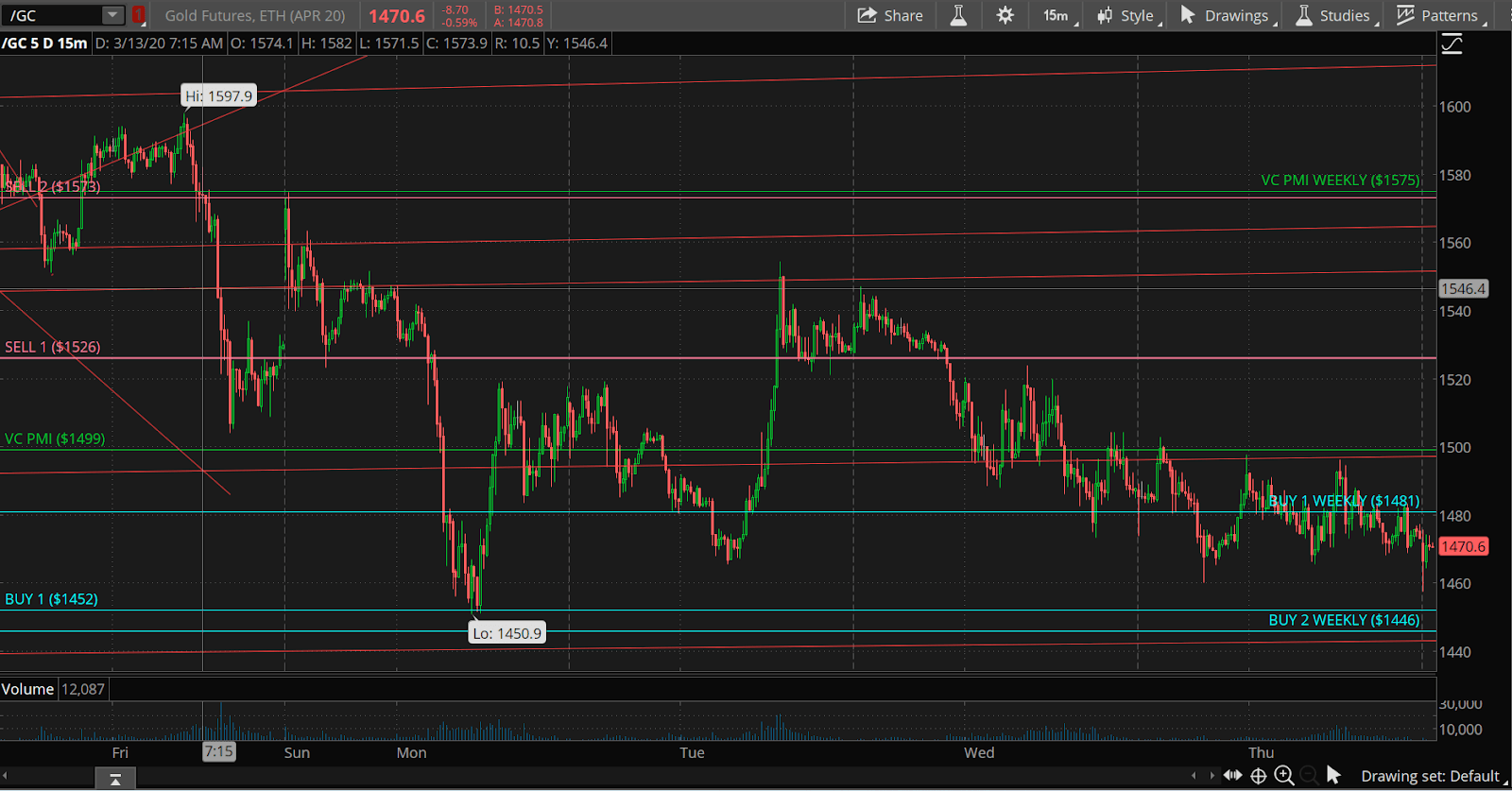The image size is (1512, 791).
Task: Click the chart mode icon above price axis
Action: 1452,43
